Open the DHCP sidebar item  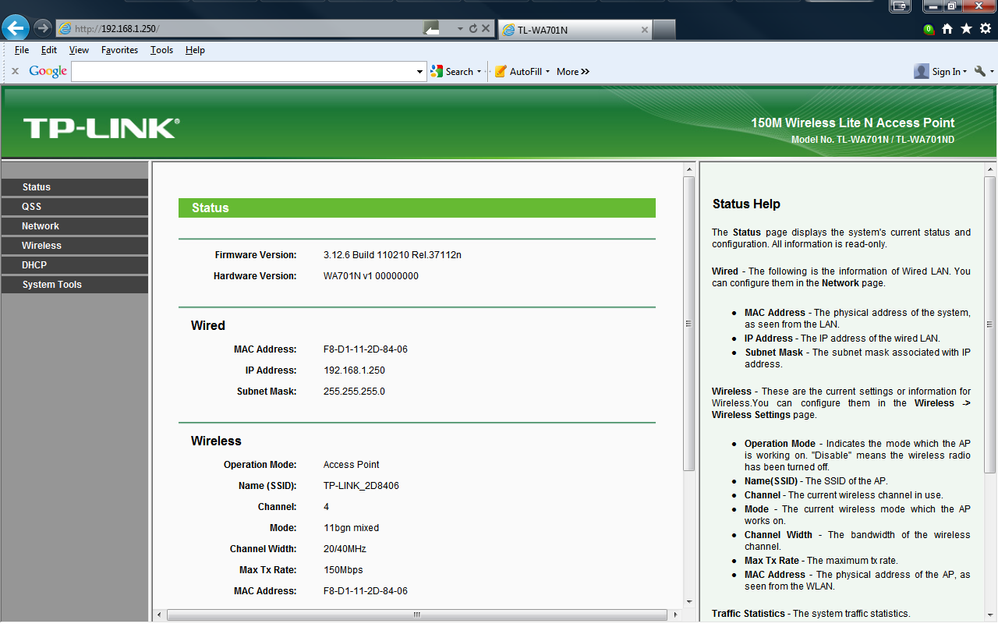[x=74, y=265]
